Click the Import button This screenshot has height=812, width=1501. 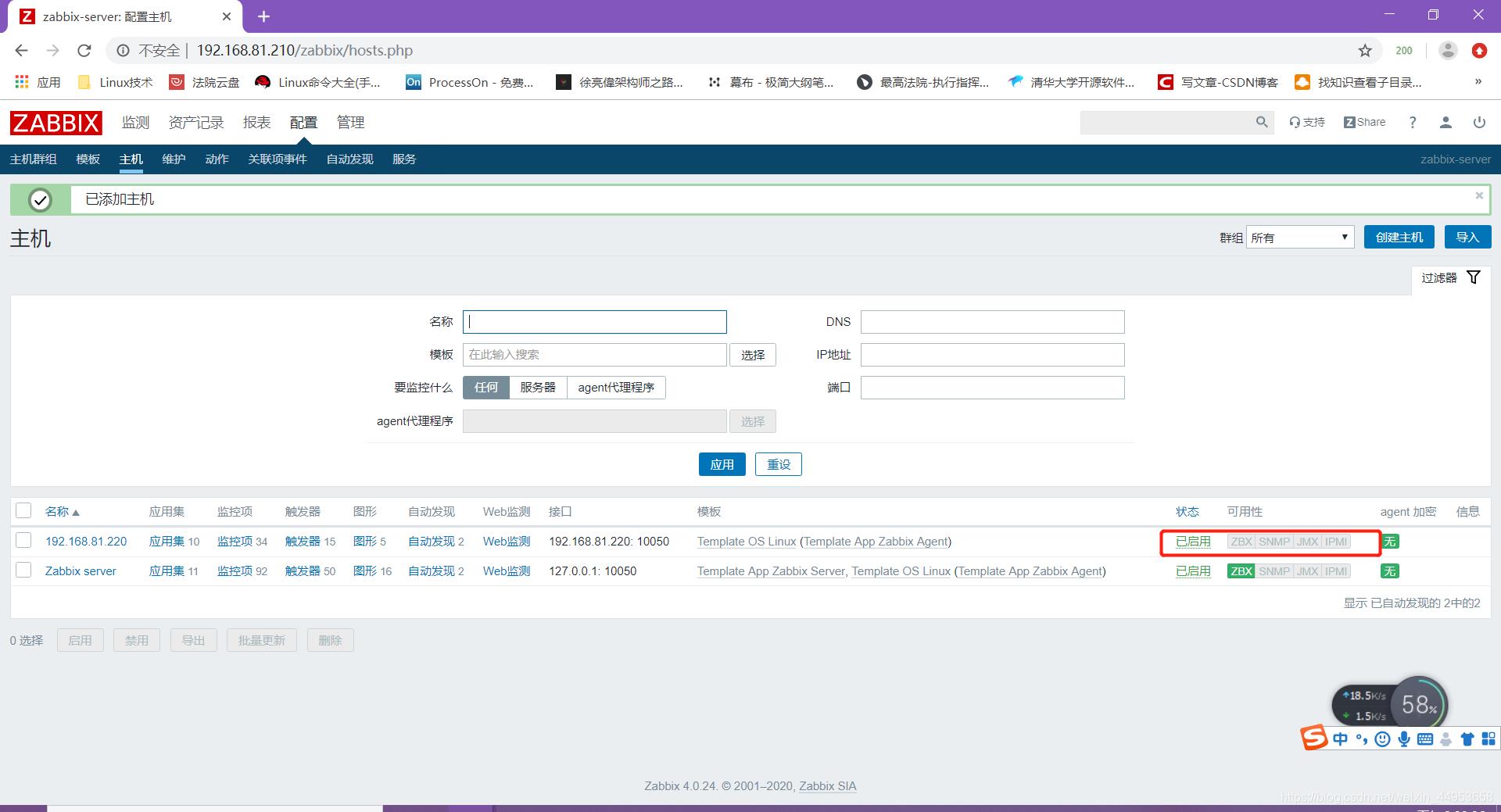pos(1467,238)
